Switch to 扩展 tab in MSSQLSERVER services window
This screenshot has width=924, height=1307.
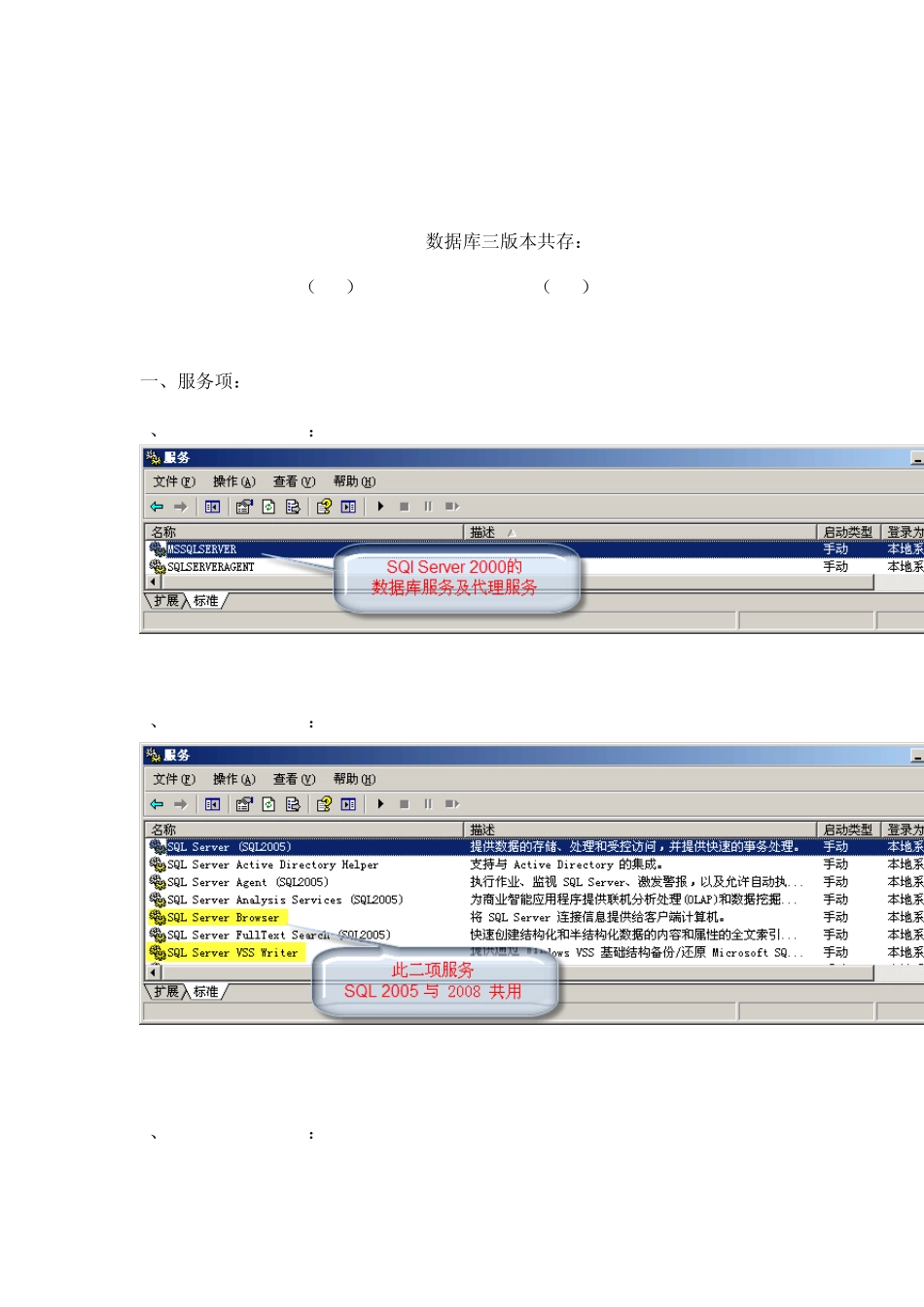click(x=166, y=601)
